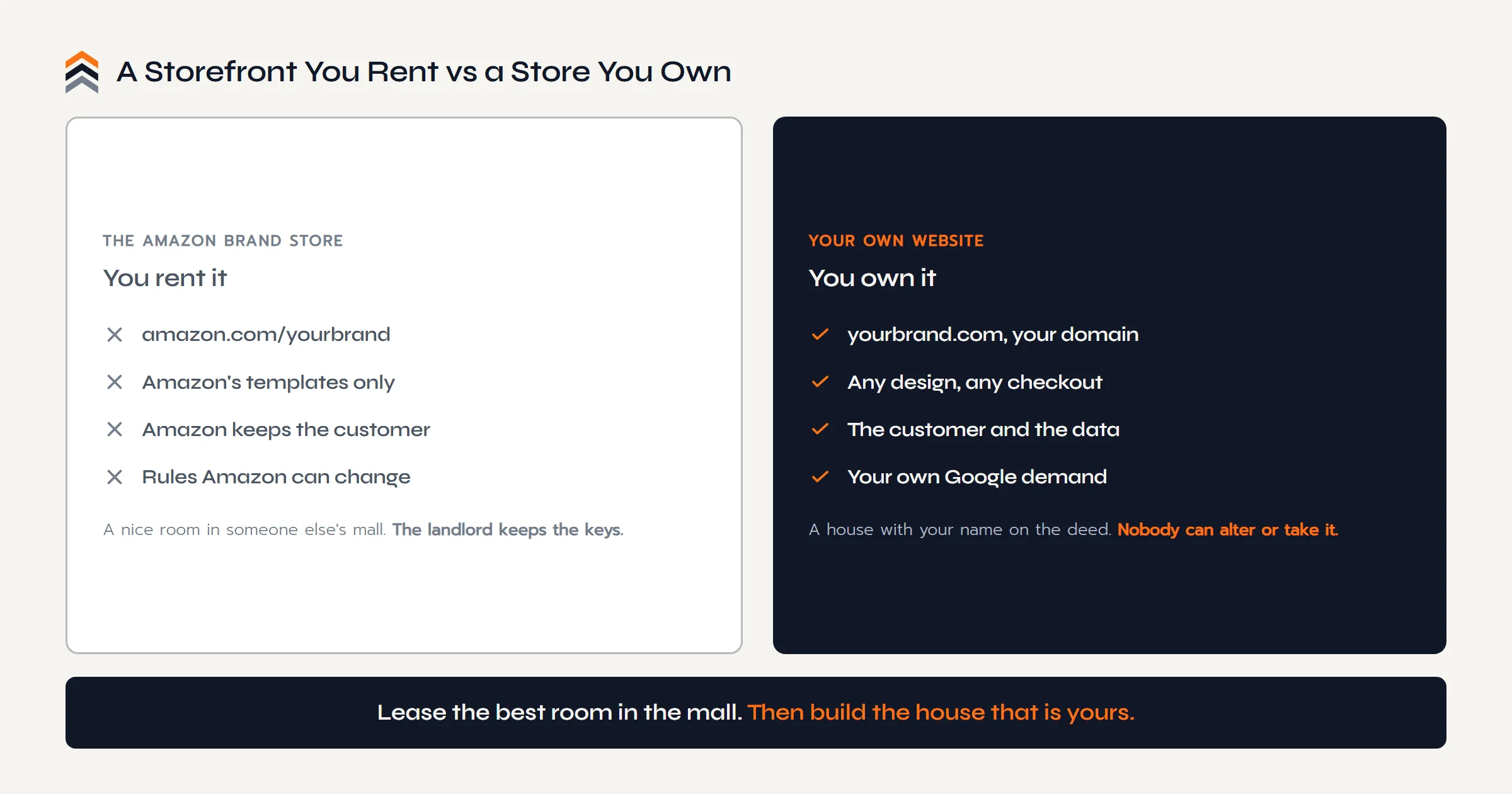Click the orange chevron logo icon
Image resolution: width=1512 pixels, height=794 pixels.
[x=82, y=72]
